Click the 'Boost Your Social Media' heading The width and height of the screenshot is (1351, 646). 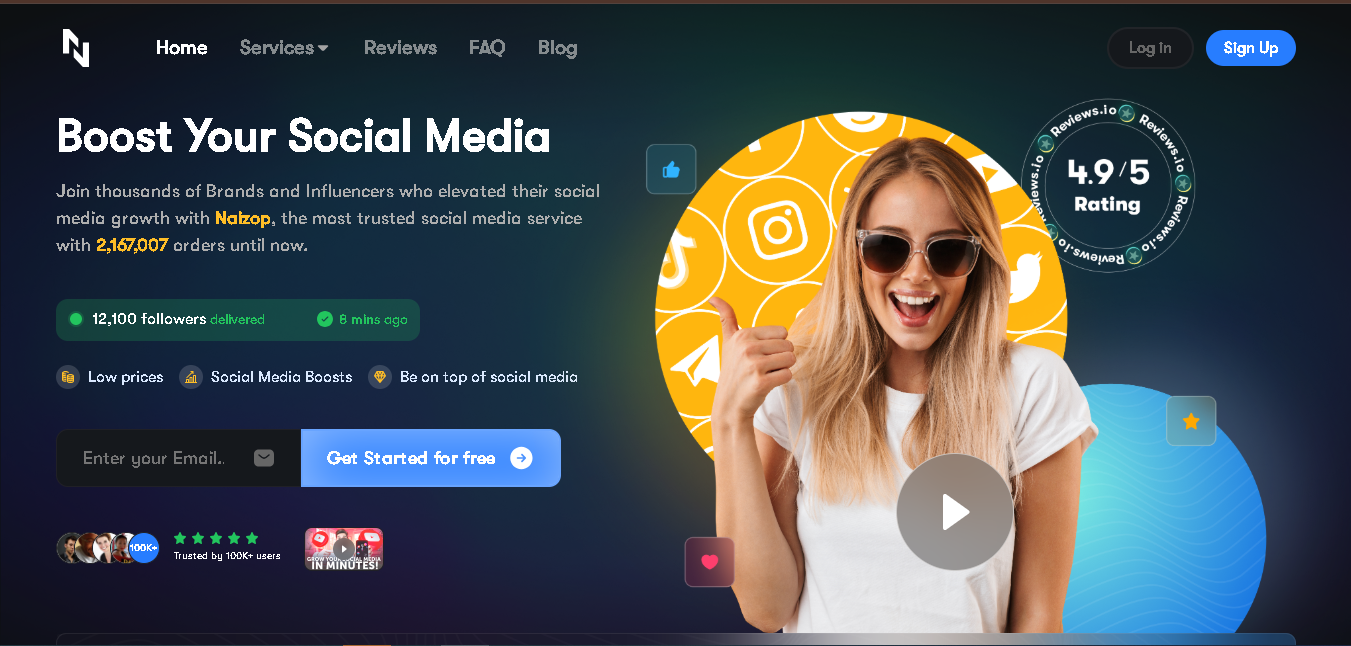coord(304,136)
